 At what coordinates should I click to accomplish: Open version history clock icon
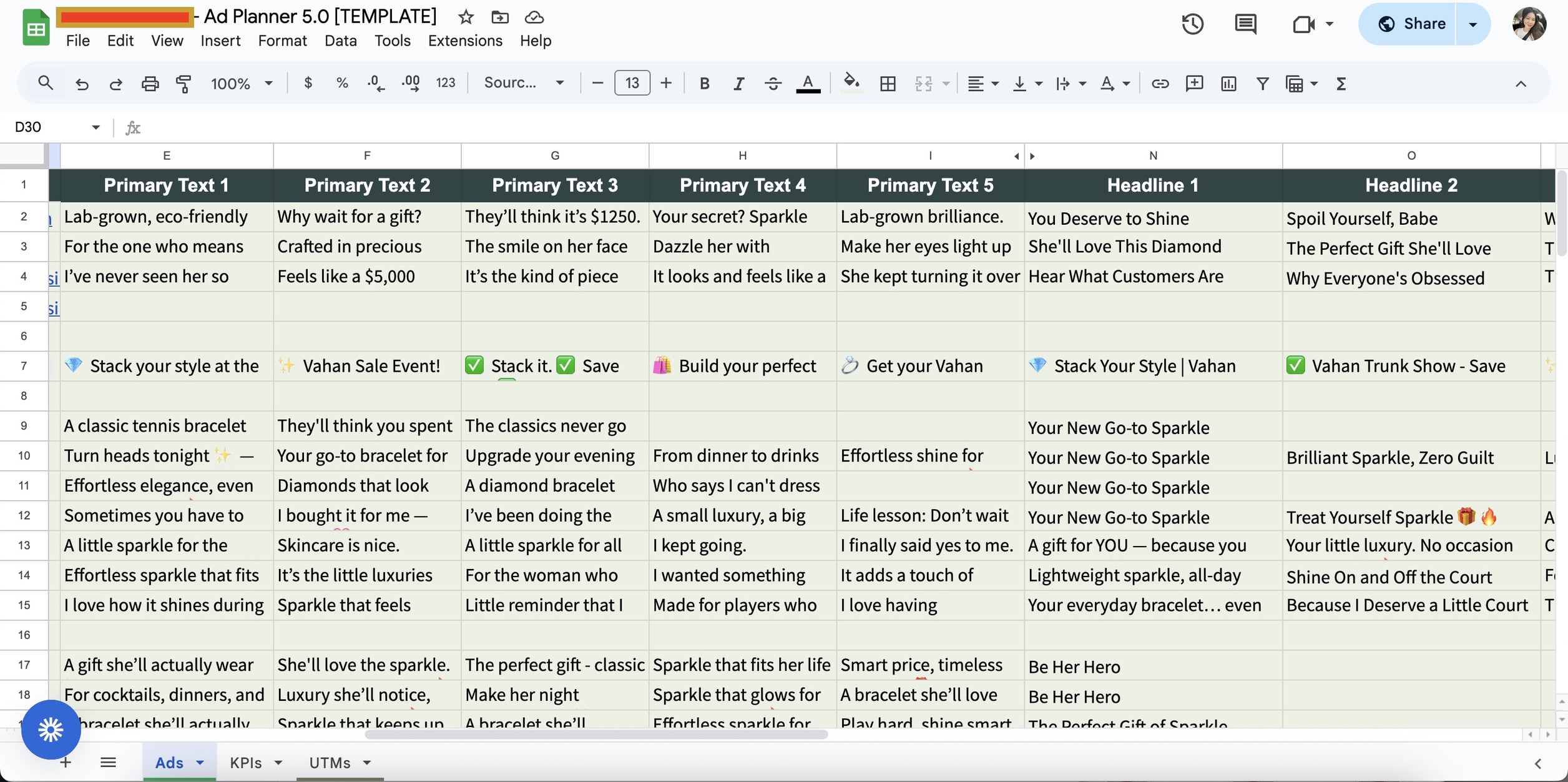click(1192, 24)
